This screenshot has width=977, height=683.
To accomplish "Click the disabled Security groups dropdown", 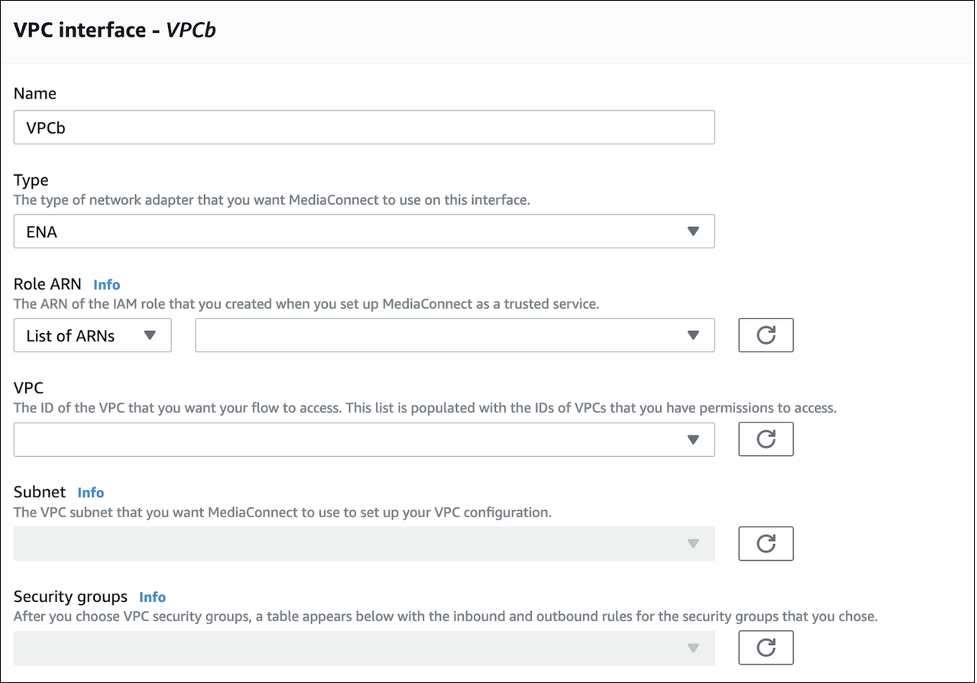I will point(364,648).
